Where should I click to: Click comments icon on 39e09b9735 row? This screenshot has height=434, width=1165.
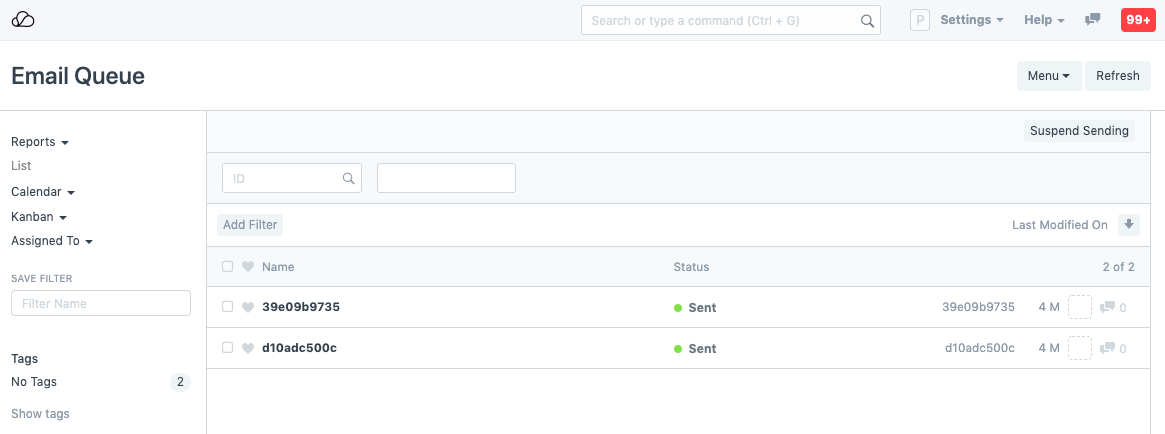click(x=1107, y=308)
